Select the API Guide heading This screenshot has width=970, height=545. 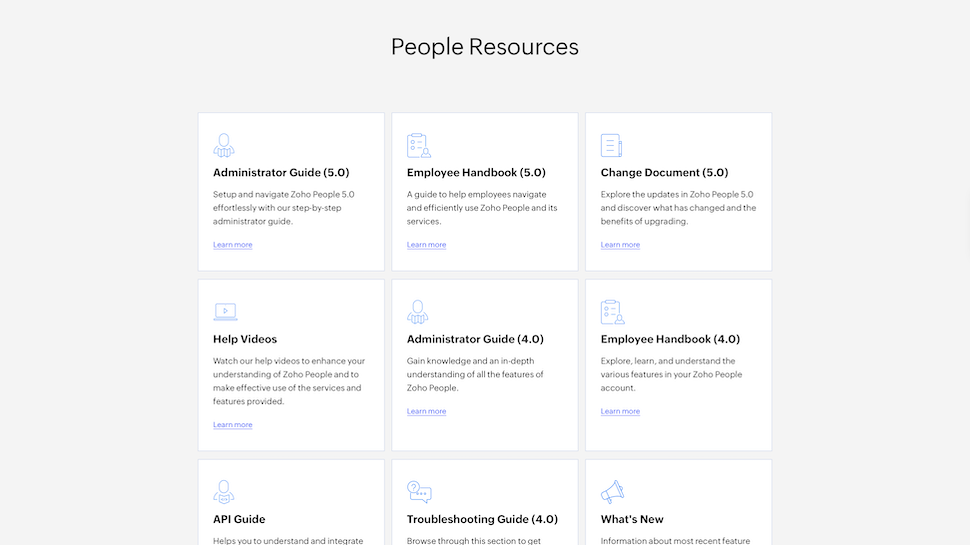[x=239, y=519]
